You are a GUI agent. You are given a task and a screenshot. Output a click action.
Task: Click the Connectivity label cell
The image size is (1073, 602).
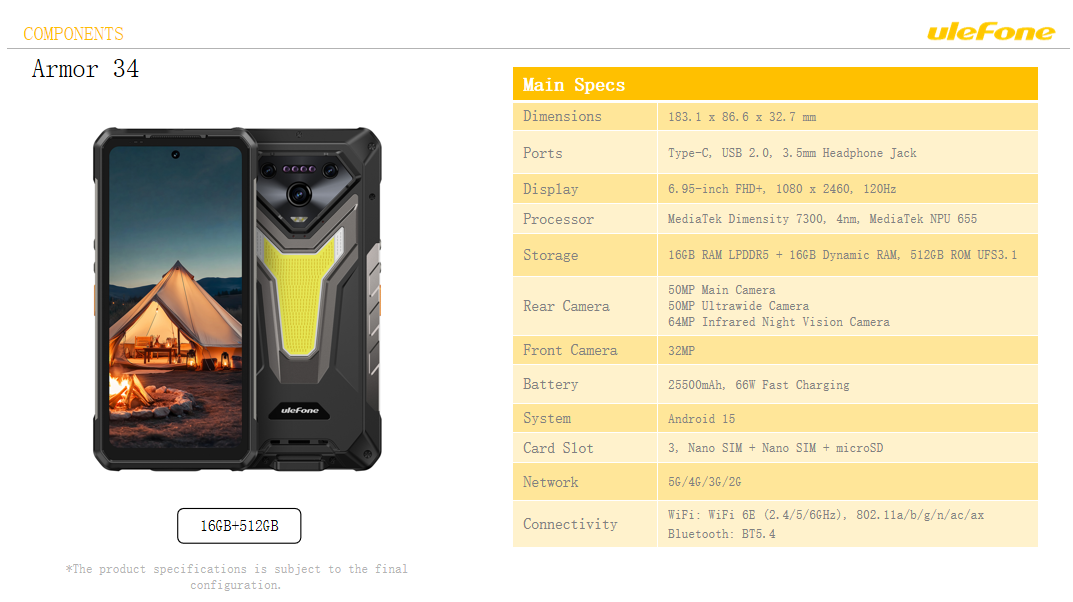click(x=585, y=524)
